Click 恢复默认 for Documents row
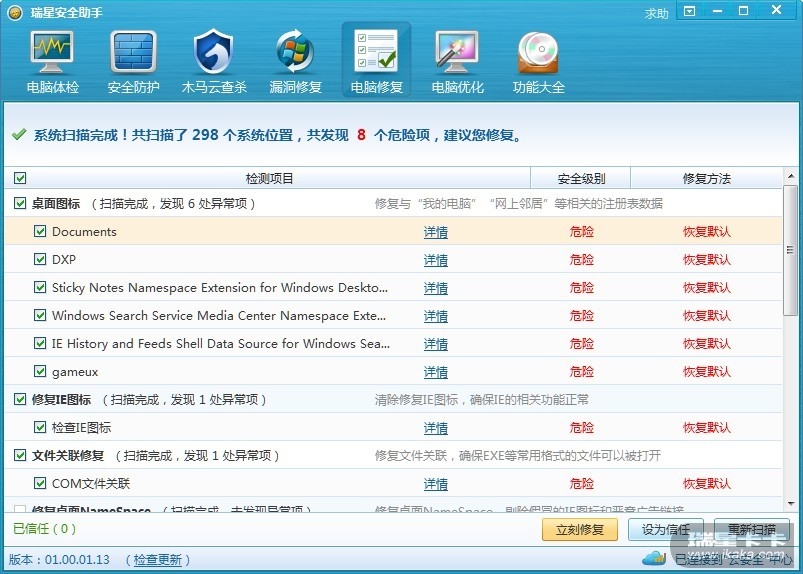Image resolution: width=803 pixels, height=574 pixels. (x=707, y=231)
